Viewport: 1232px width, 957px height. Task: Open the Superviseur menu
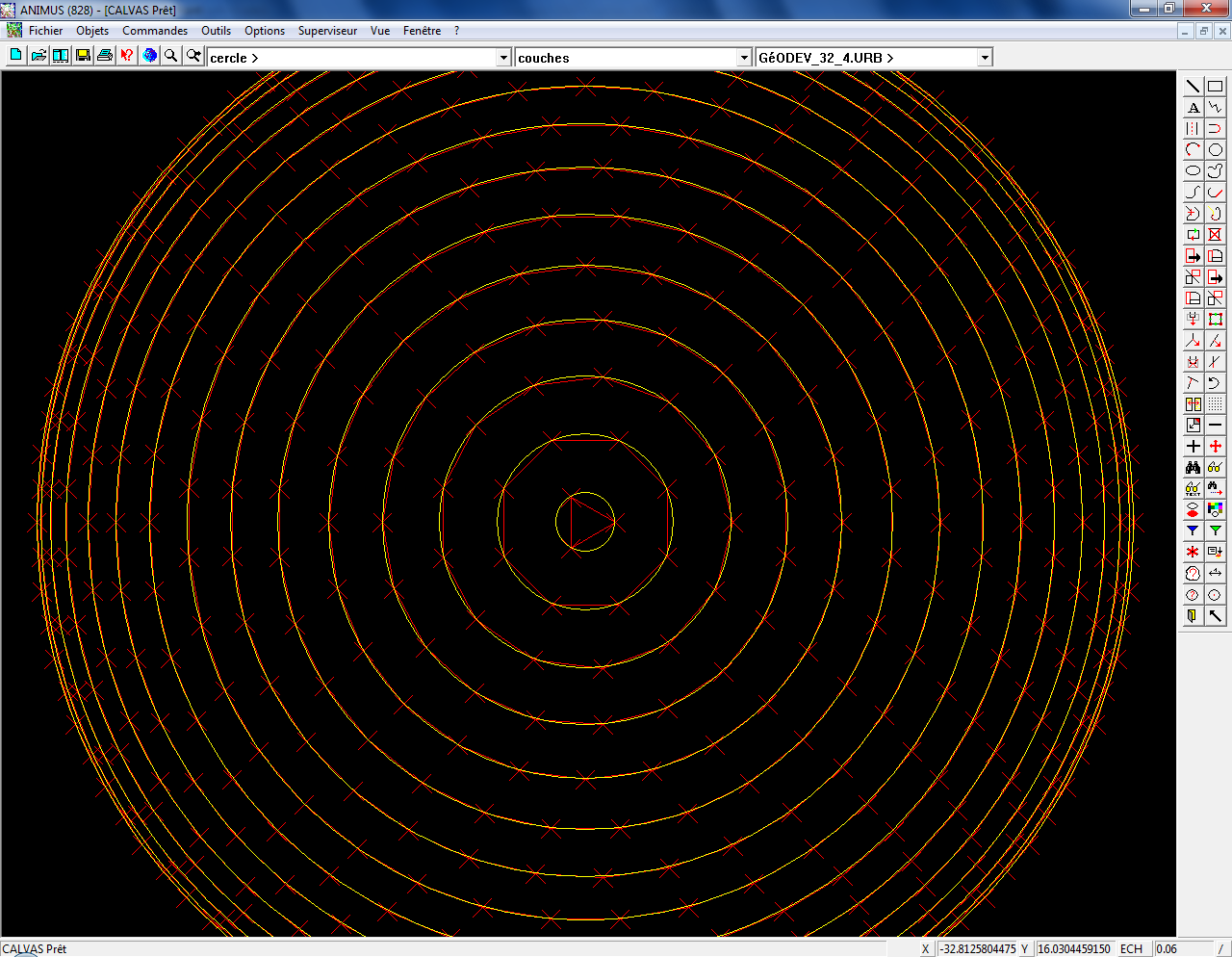point(327,31)
